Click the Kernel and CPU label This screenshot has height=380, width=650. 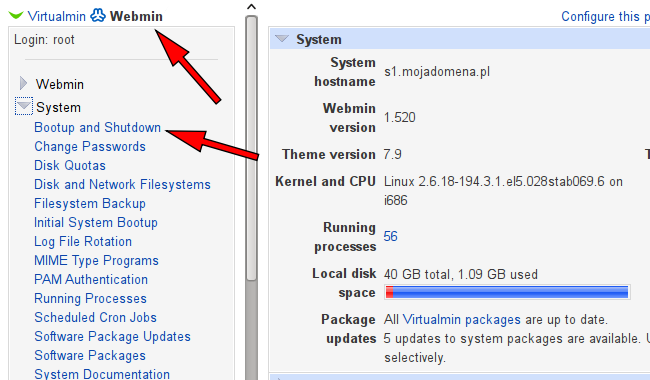(325, 182)
